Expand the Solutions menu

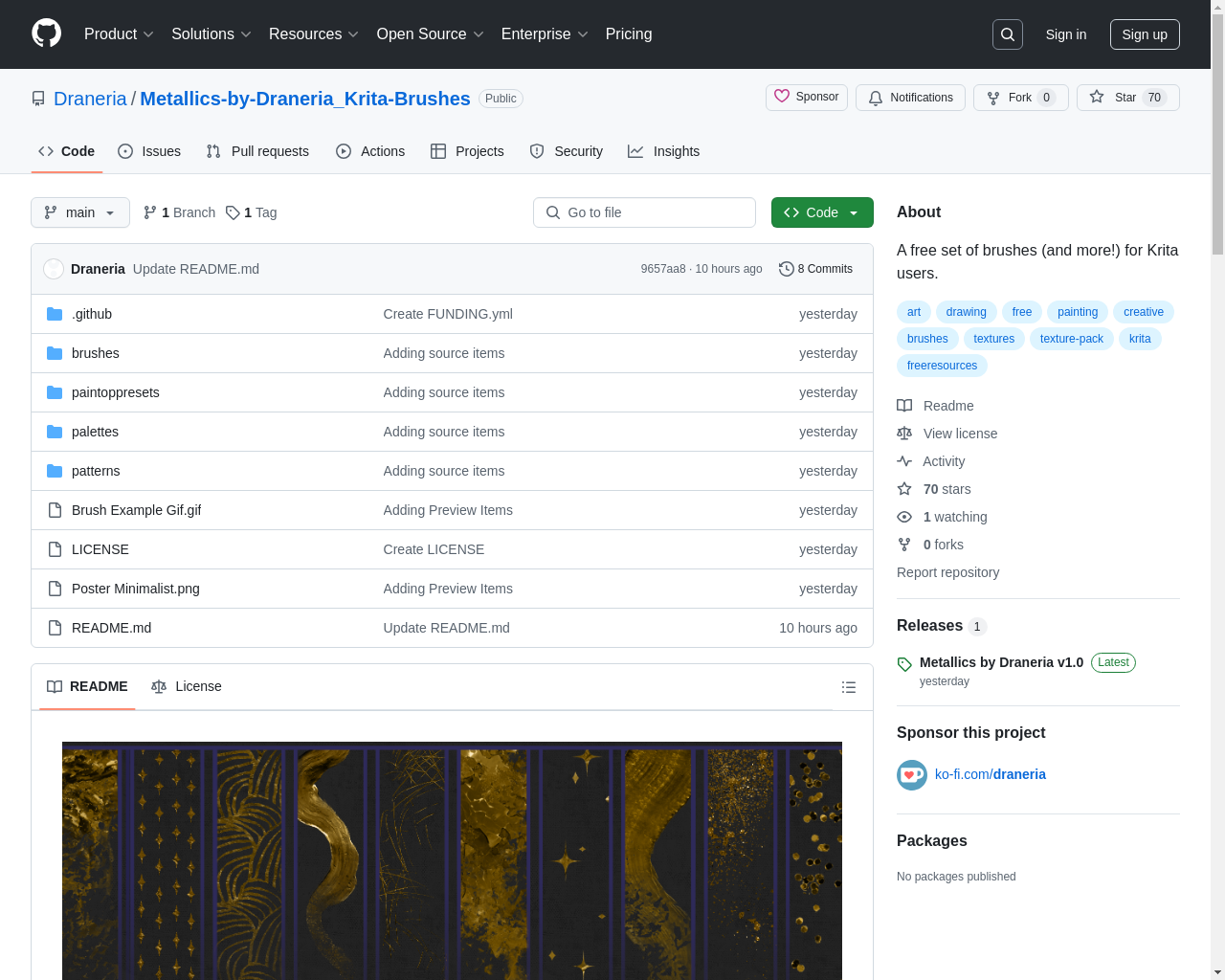click(x=212, y=34)
